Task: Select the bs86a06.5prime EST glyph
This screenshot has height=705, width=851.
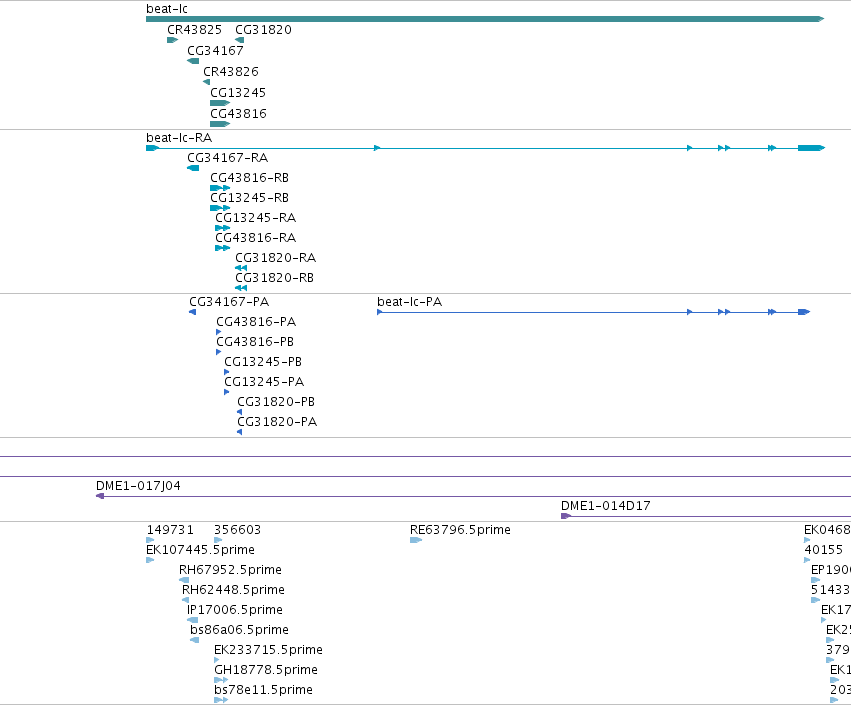Action: click(194, 640)
